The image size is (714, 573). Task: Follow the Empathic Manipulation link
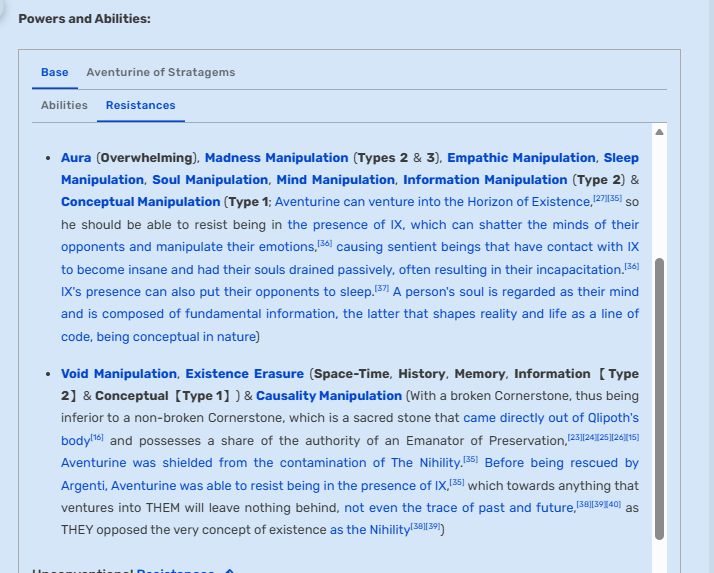[521, 158]
